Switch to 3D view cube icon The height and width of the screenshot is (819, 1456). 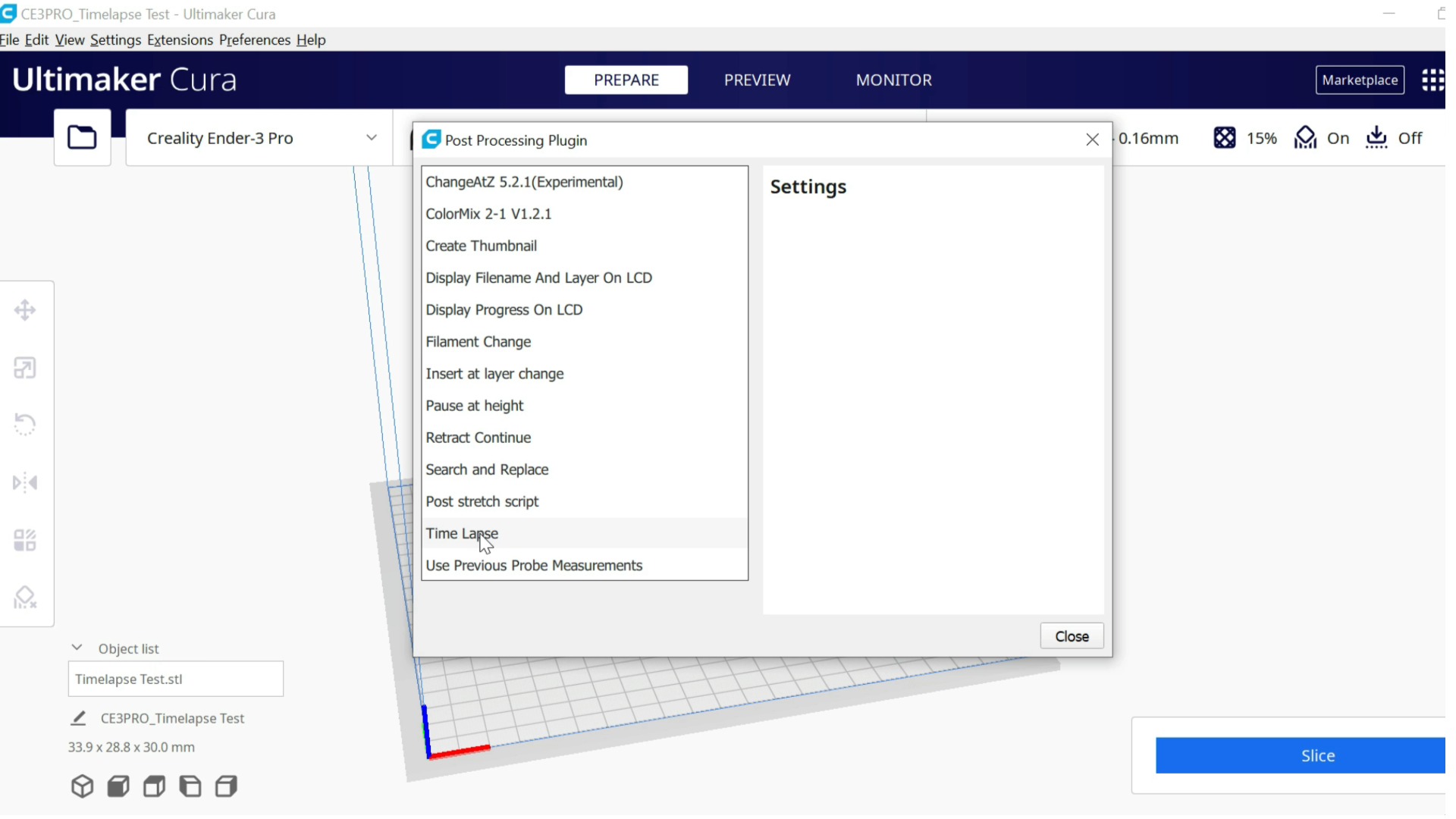click(x=82, y=786)
